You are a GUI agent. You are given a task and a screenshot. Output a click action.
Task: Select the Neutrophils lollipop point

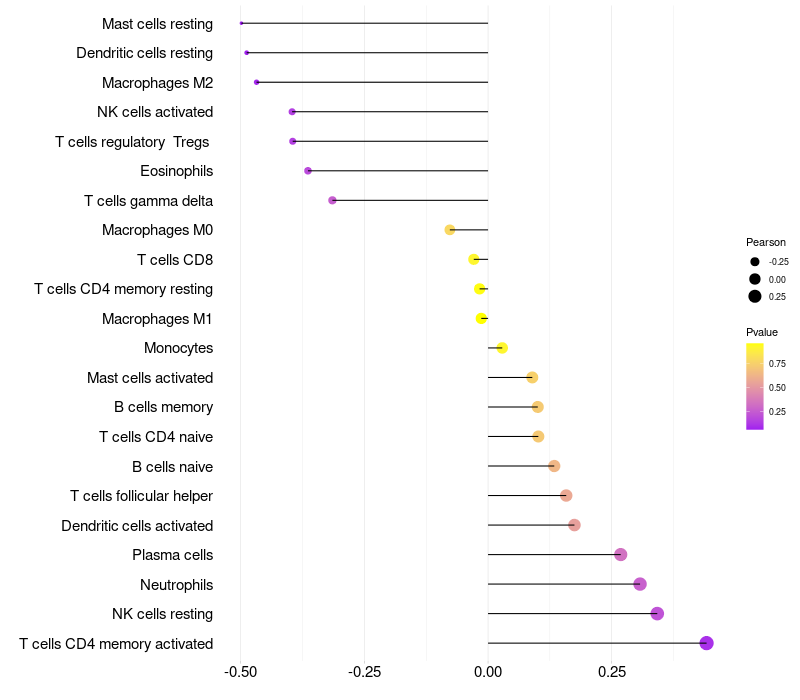(640, 584)
